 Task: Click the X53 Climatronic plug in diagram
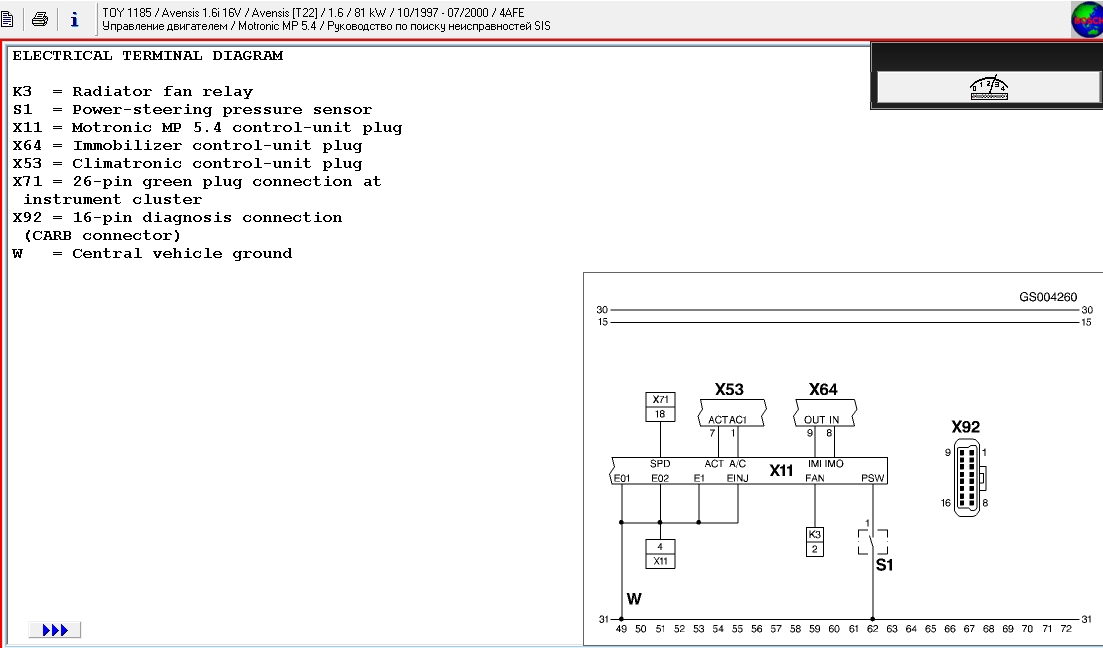(x=730, y=412)
